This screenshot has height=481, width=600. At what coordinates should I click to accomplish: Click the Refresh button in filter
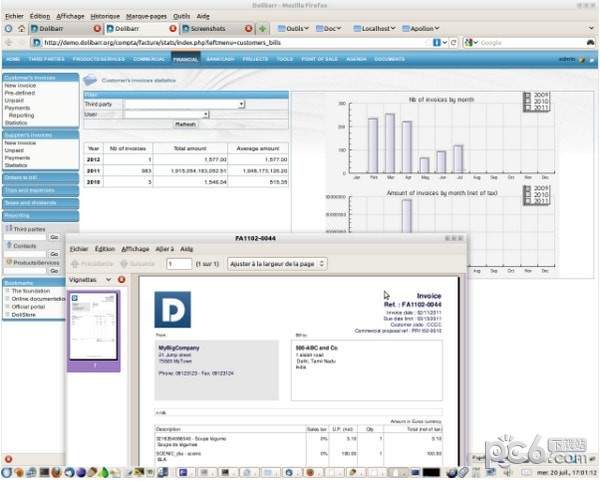point(186,125)
